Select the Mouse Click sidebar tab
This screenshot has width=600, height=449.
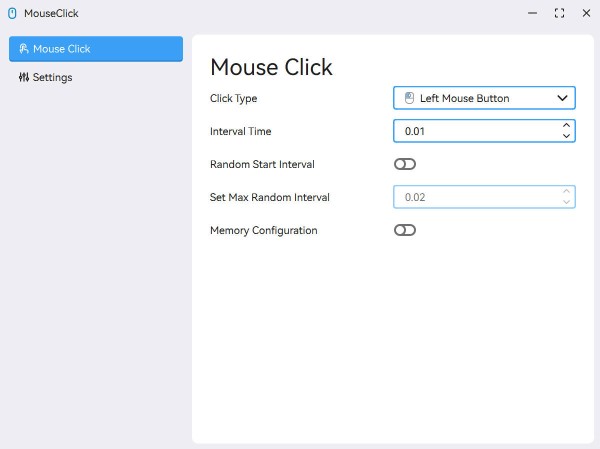coord(96,49)
